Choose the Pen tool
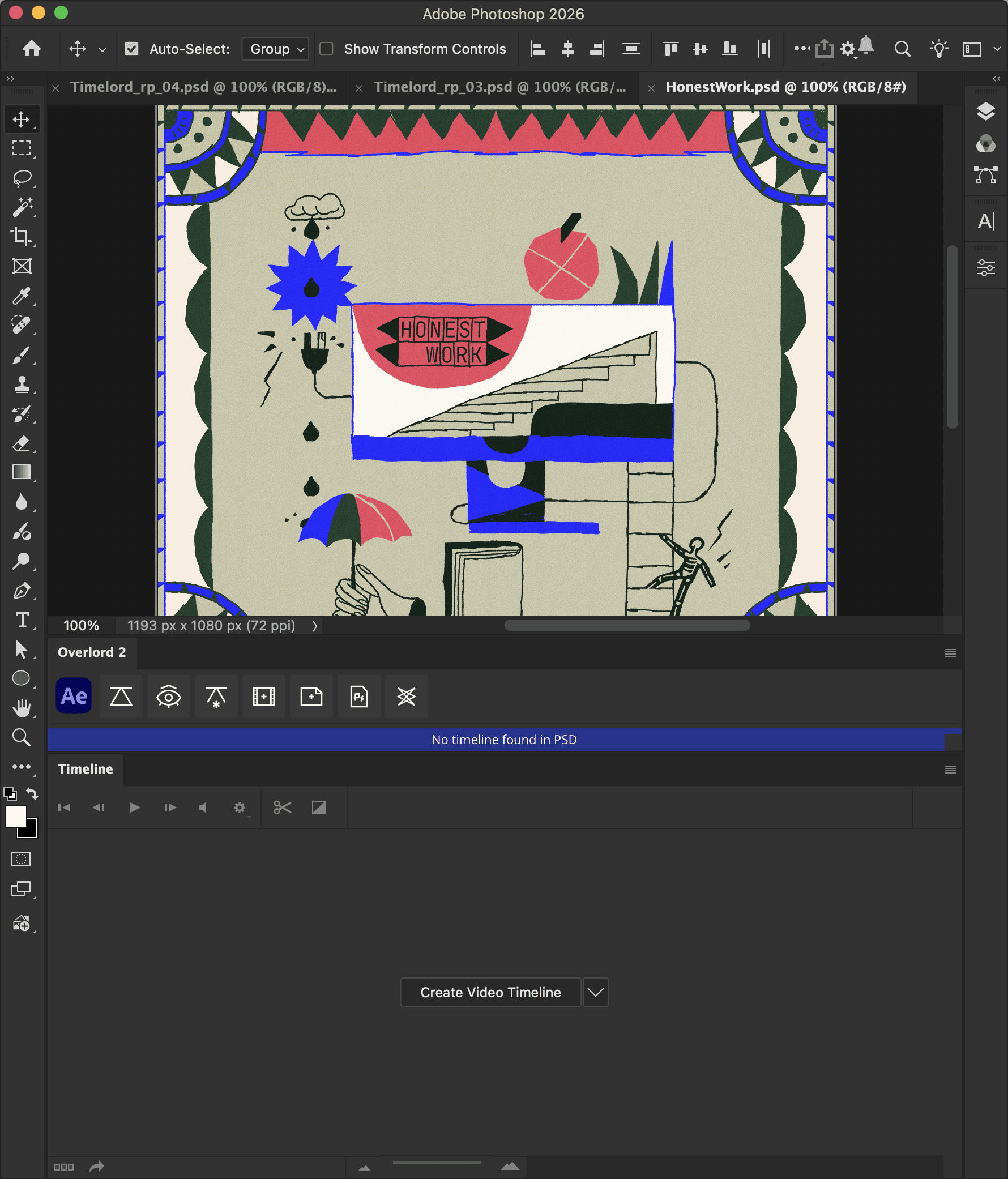The height and width of the screenshot is (1179, 1008). pos(22,591)
